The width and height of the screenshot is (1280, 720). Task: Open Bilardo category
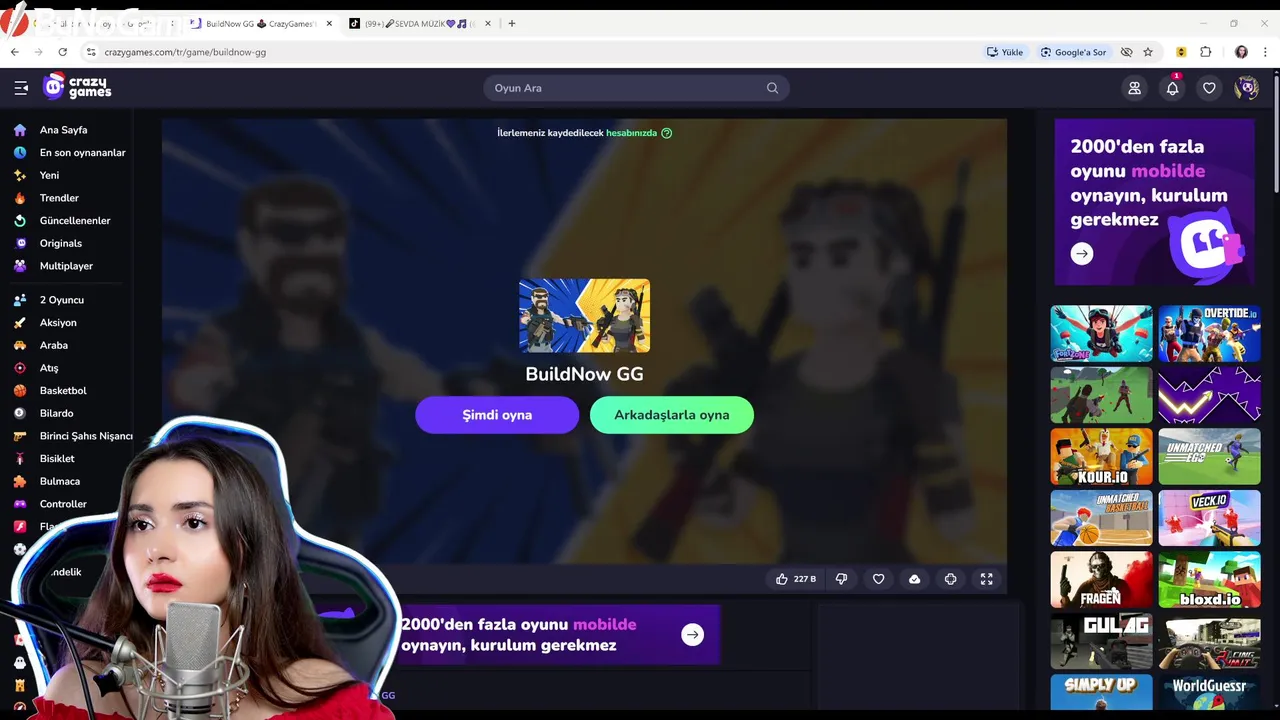pos(56,413)
